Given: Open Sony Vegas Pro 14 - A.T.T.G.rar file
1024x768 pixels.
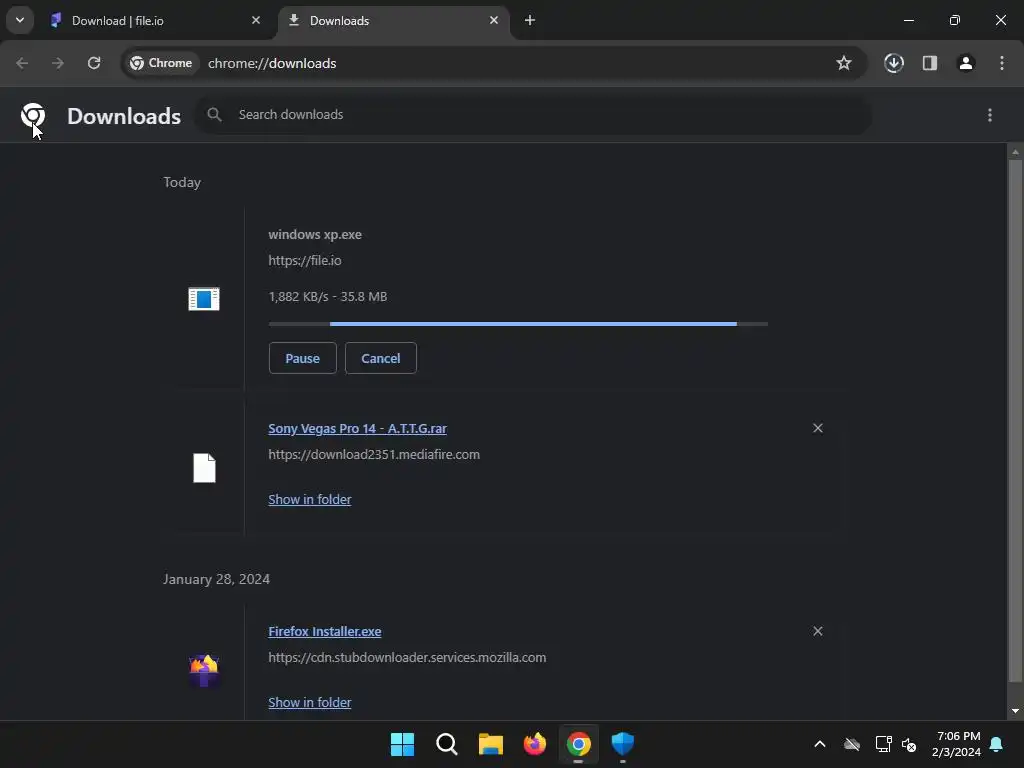Looking at the screenshot, I should tap(357, 428).
